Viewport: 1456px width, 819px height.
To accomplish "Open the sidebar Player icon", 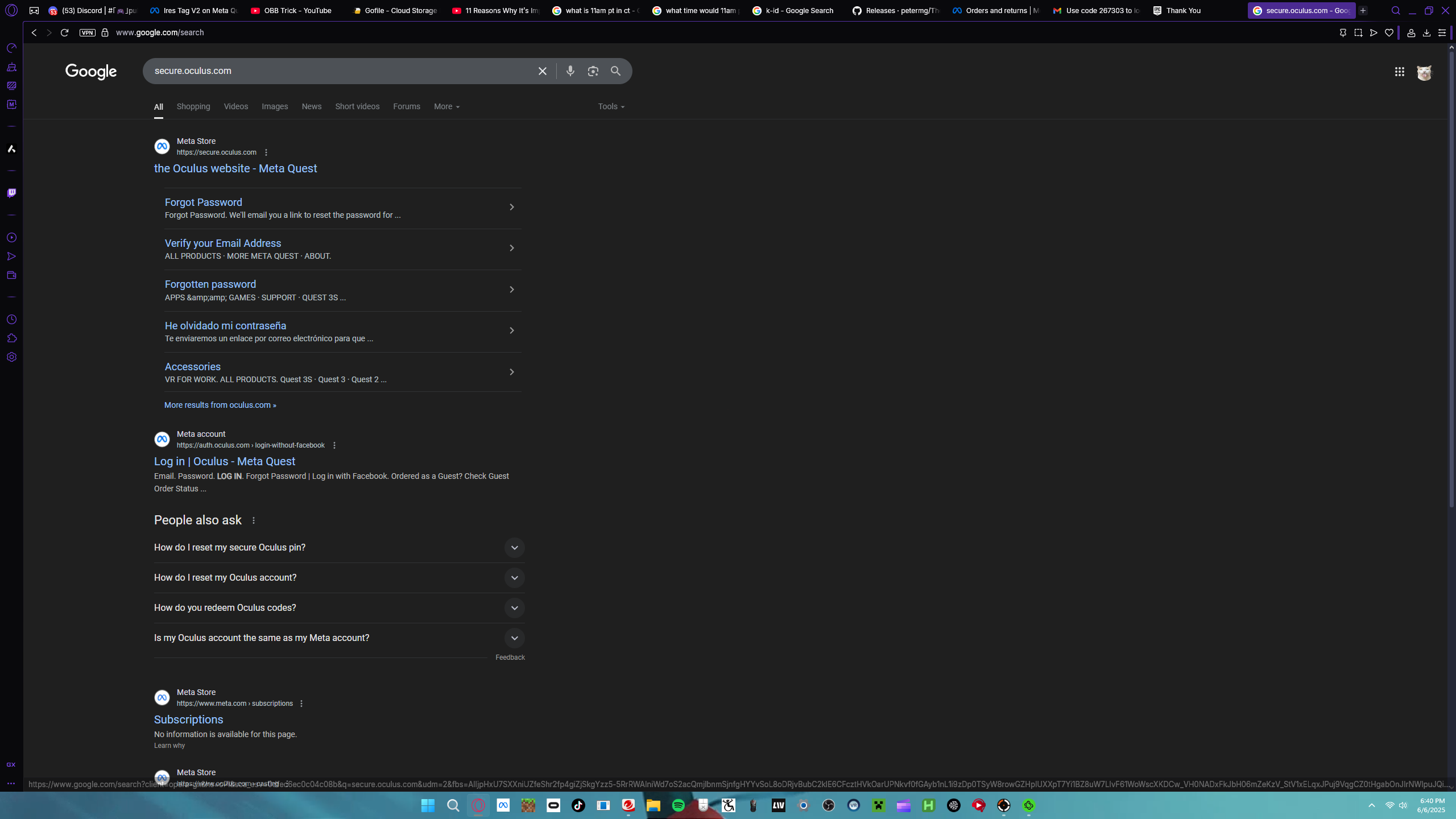I will click(11, 238).
